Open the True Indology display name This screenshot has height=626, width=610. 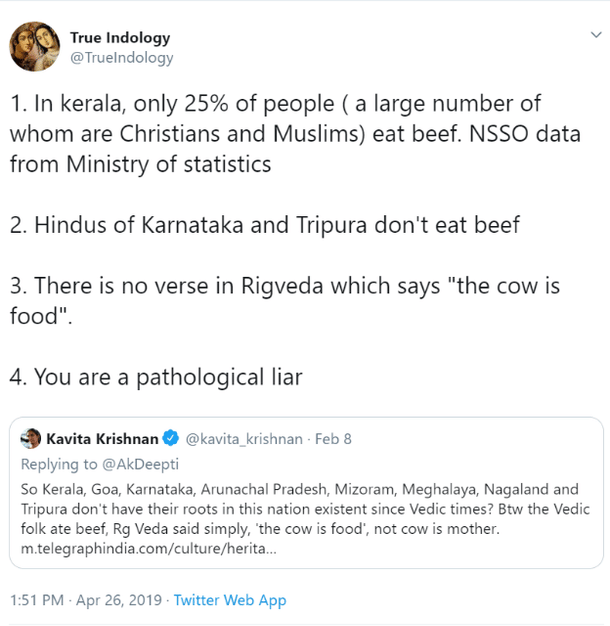pos(120,37)
